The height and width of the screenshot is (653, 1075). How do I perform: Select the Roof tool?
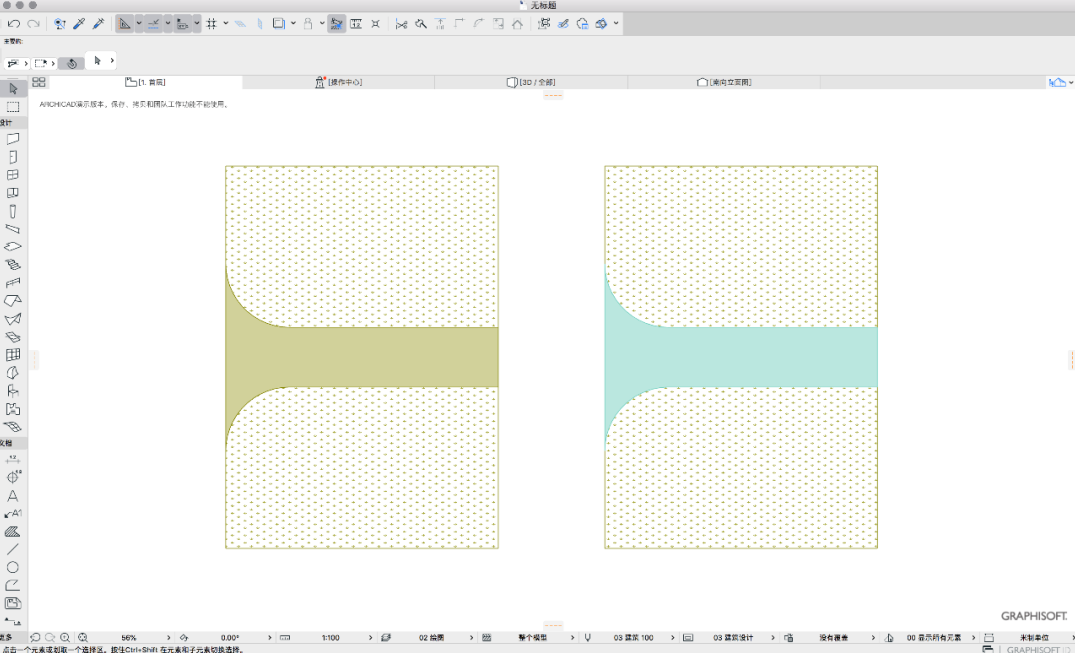(13, 300)
